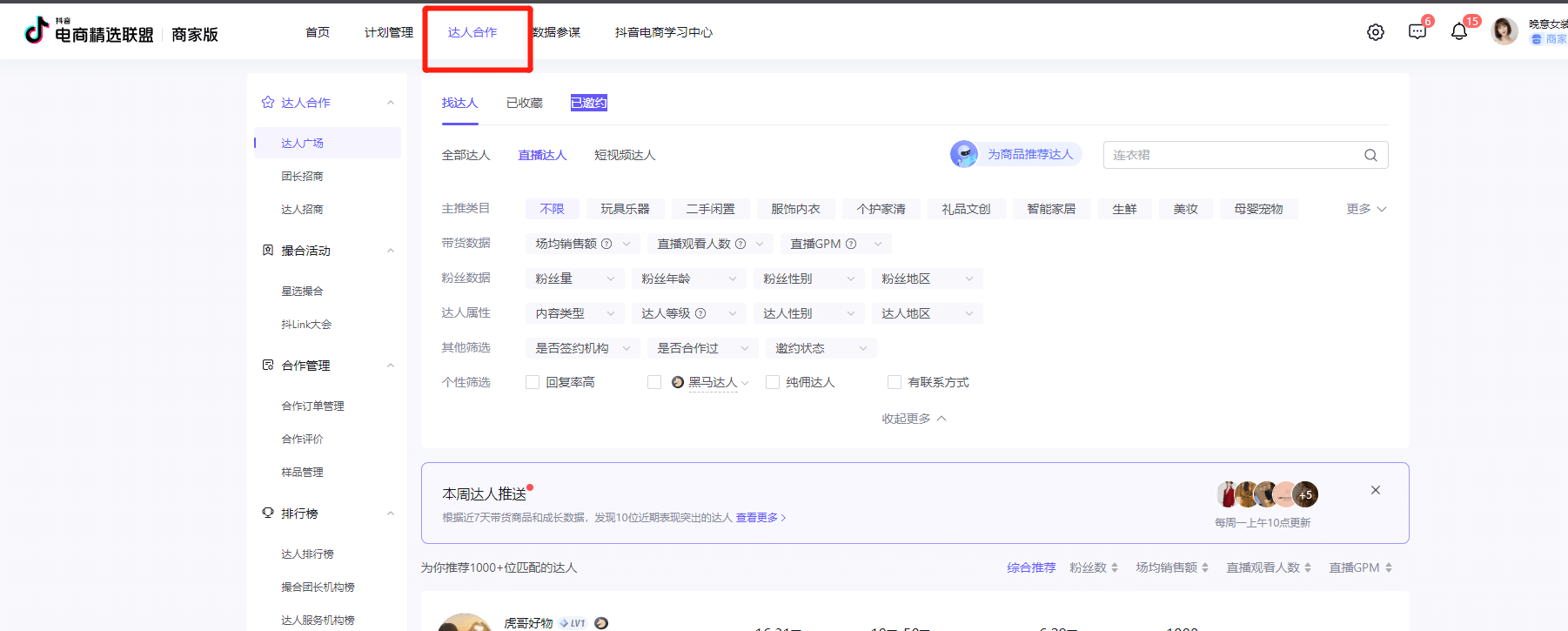Open the 粉丝性别 dropdown
The image size is (1568, 631).
[809, 279]
